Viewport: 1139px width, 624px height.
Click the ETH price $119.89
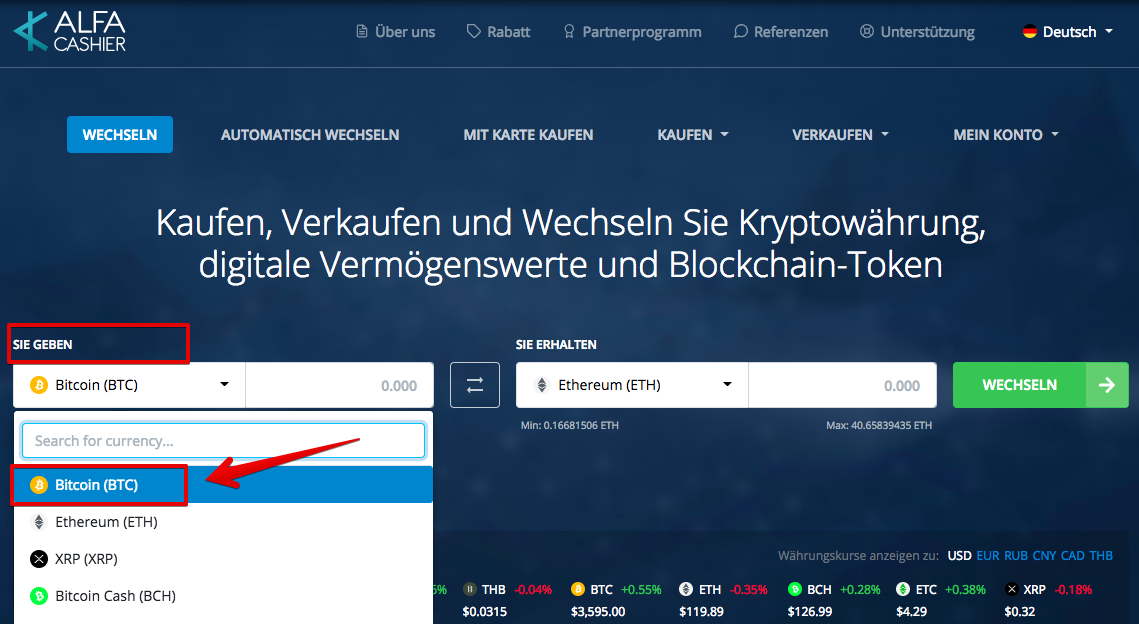(701, 612)
